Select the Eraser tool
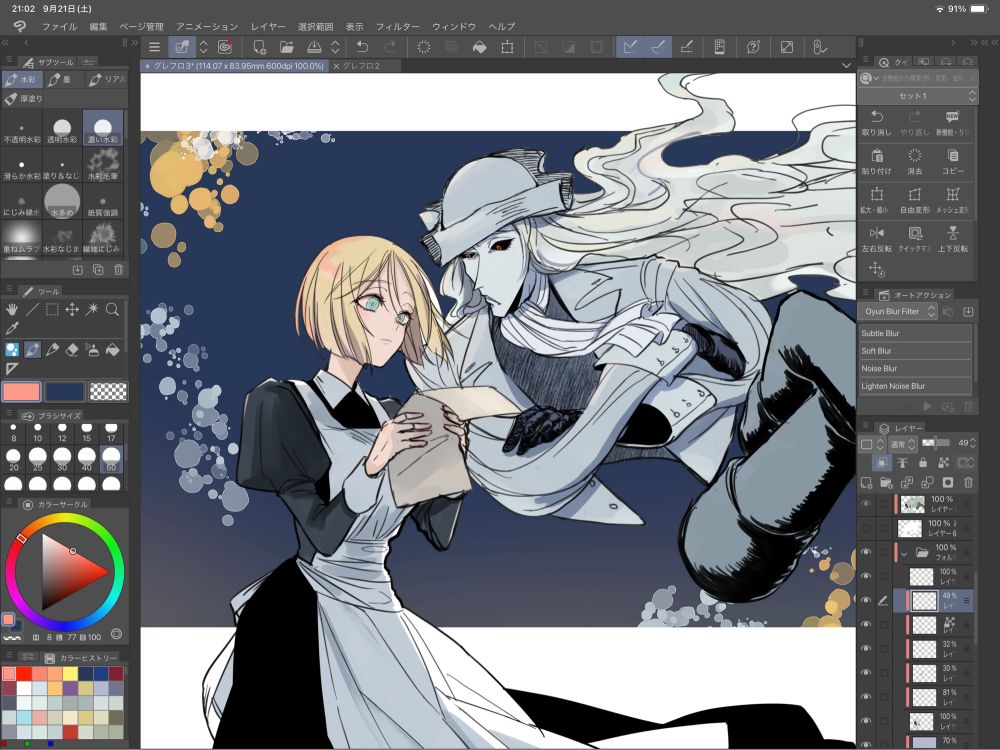The image size is (1000, 750). coord(72,349)
